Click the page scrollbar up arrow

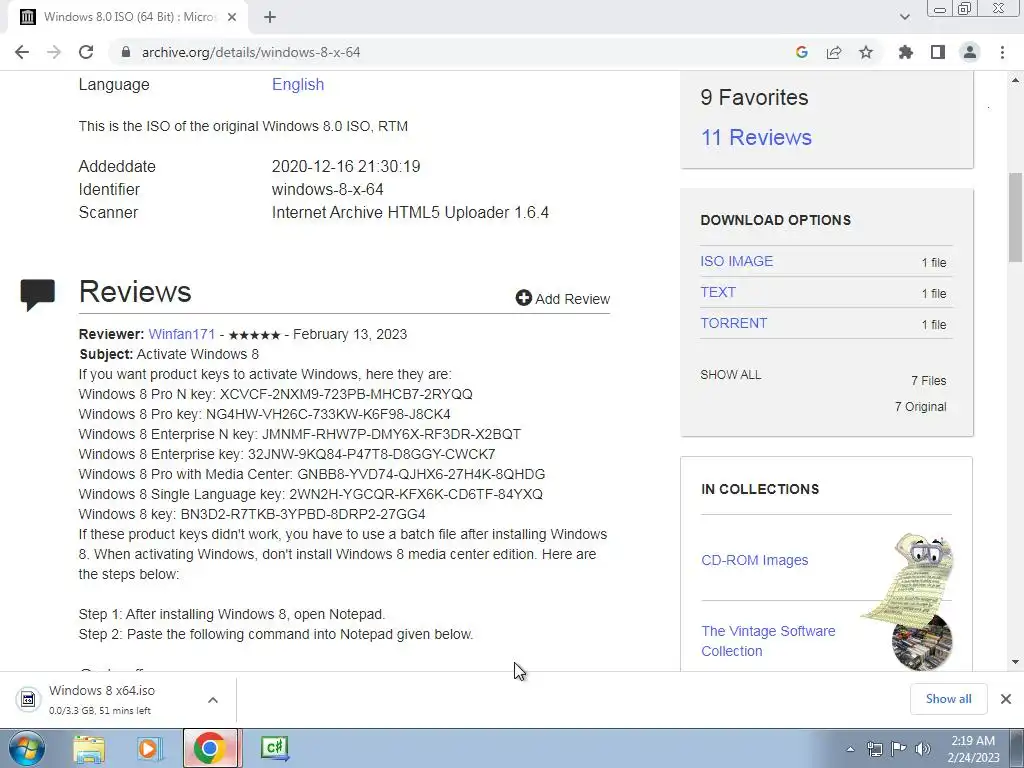click(1016, 80)
